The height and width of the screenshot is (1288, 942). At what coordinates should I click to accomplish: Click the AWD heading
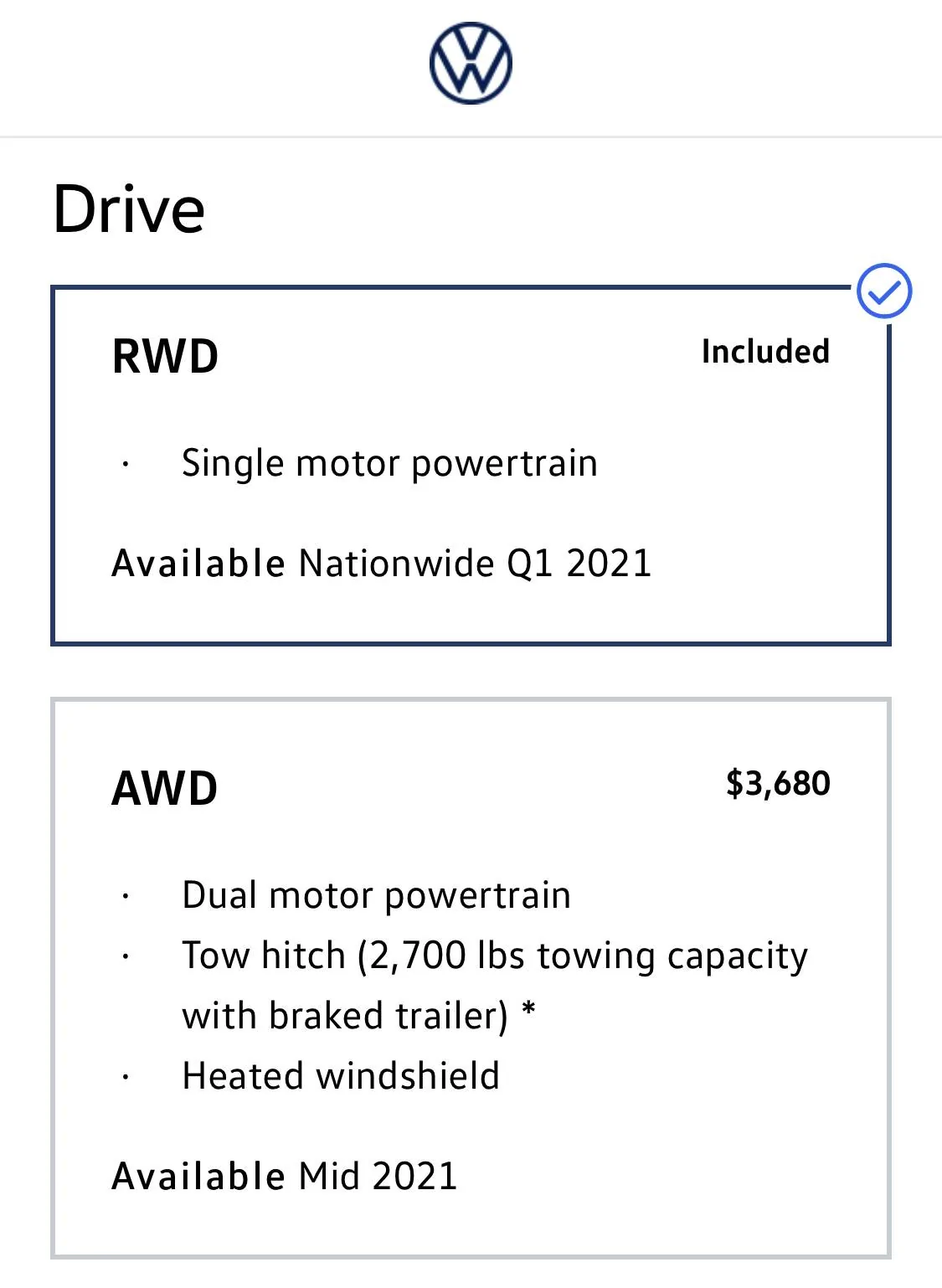[x=165, y=788]
